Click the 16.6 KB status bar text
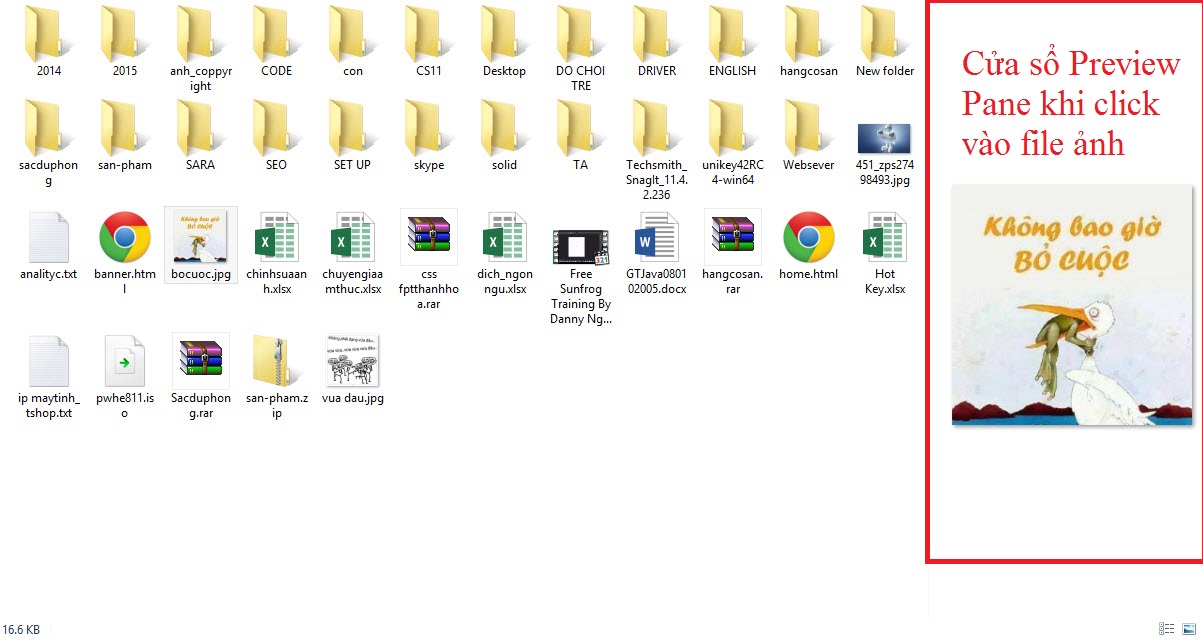 pyautogui.click(x=21, y=630)
